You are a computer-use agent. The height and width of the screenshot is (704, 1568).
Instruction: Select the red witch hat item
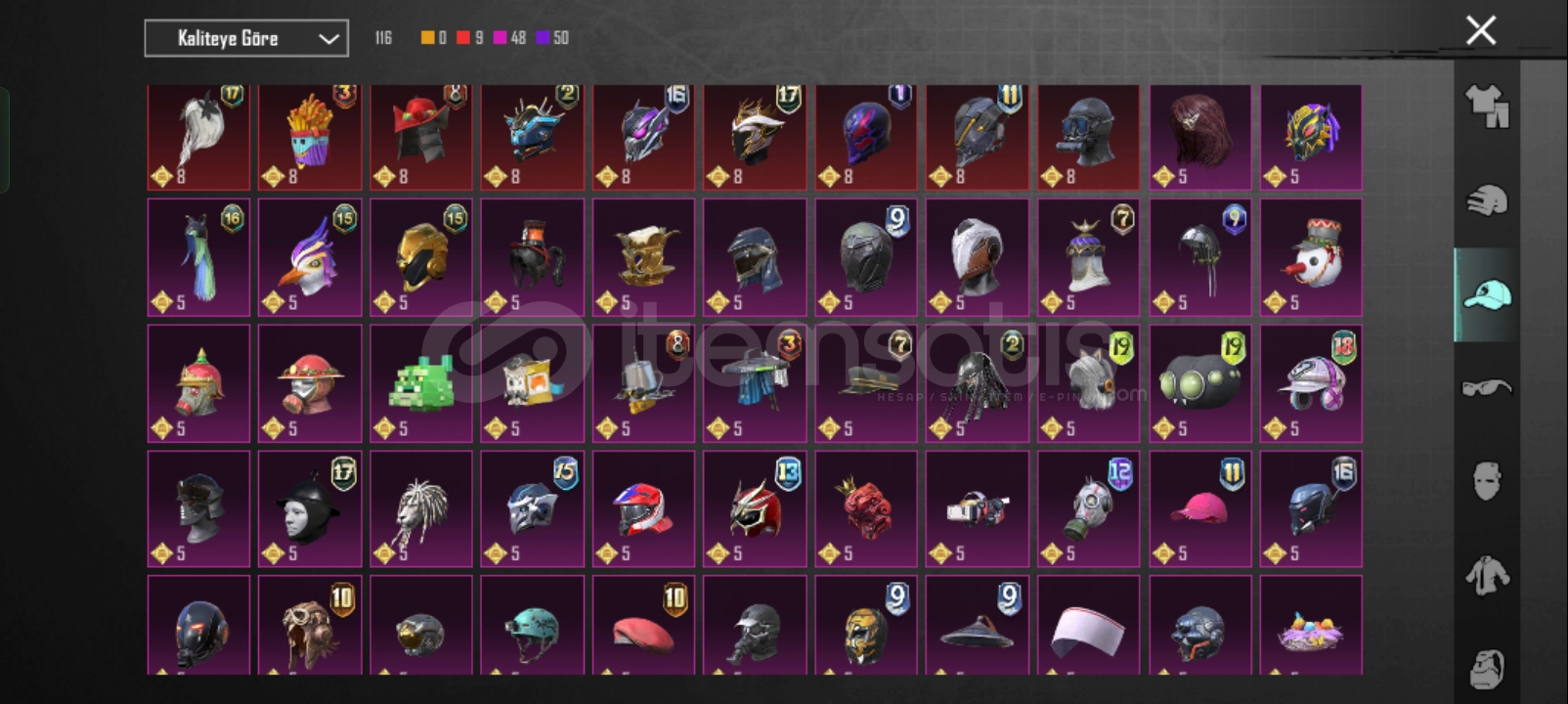pos(421,137)
